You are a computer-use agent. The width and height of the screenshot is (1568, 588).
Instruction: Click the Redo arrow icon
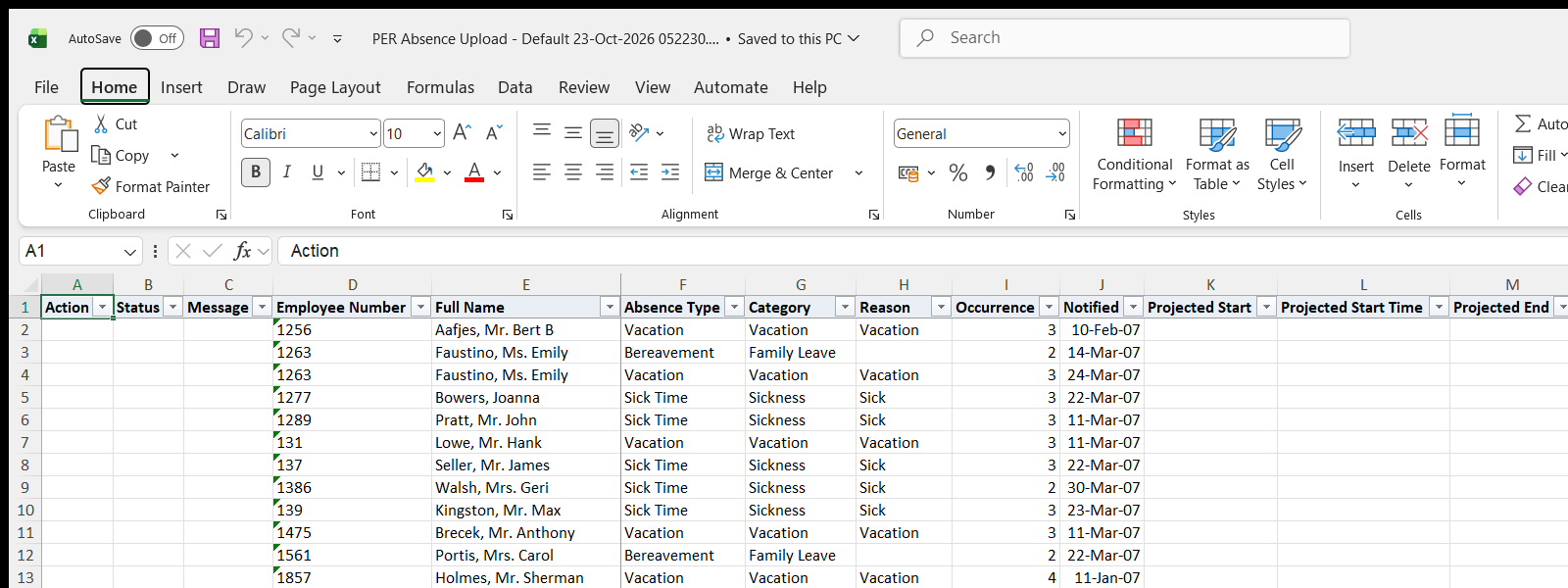point(291,37)
